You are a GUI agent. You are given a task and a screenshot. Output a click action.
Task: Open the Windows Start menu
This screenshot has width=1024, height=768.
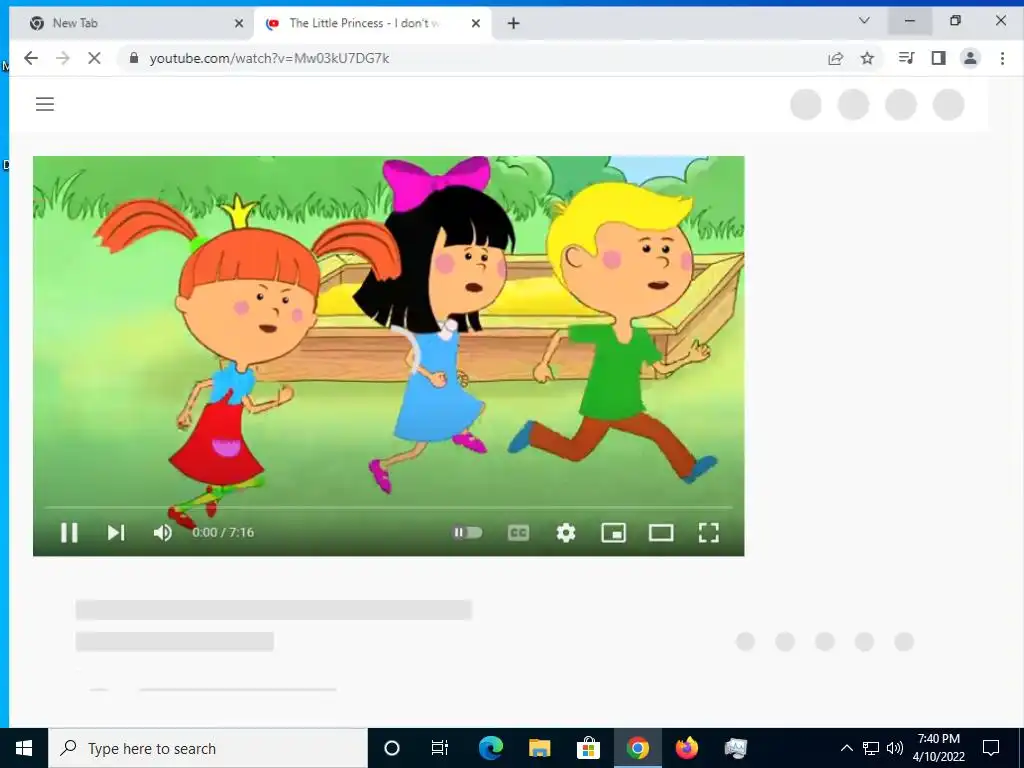tap(24, 748)
